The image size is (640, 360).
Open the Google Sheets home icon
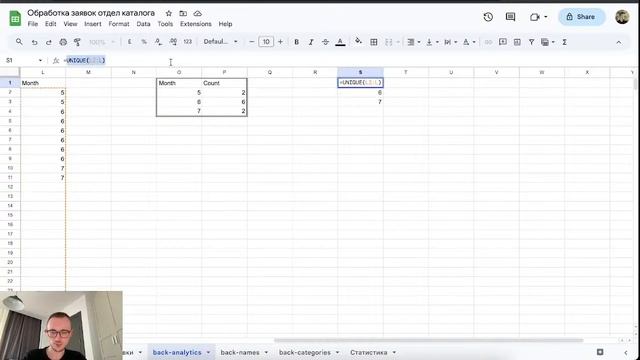pos(15,18)
